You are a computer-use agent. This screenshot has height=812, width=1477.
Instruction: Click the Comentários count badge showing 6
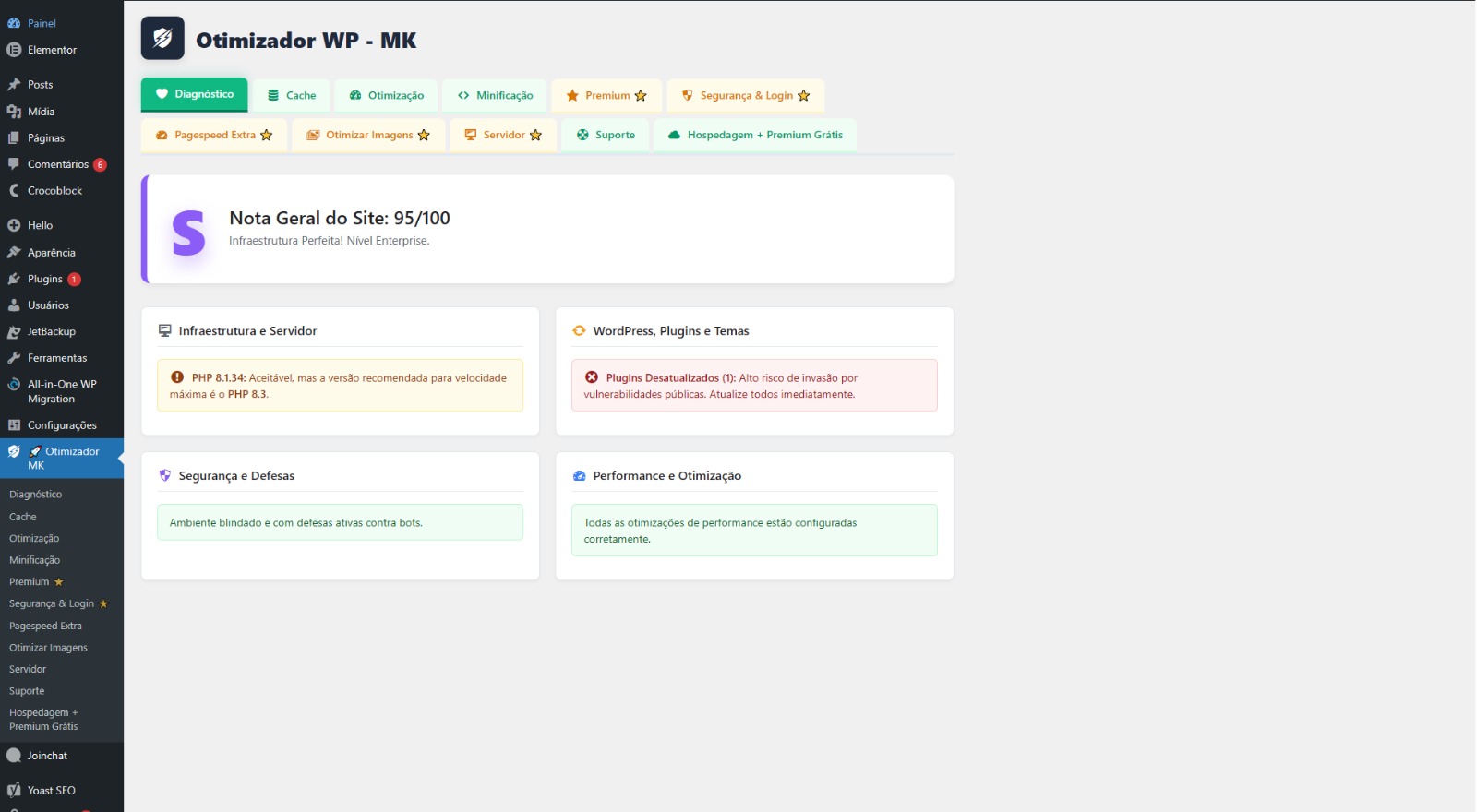pos(100,164)
